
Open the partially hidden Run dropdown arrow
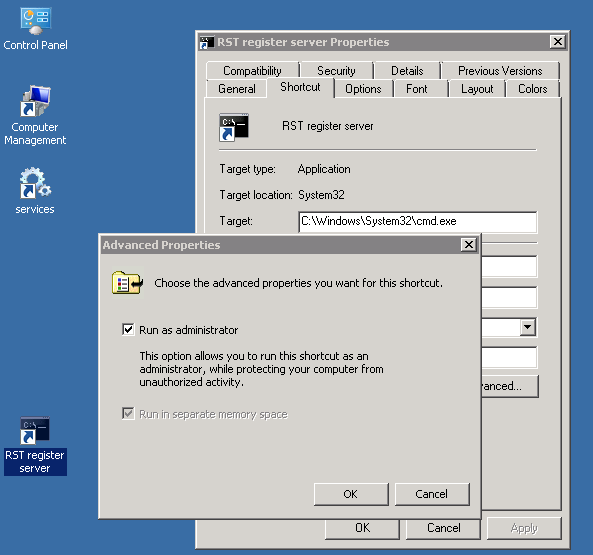click(x=527, y=327)
